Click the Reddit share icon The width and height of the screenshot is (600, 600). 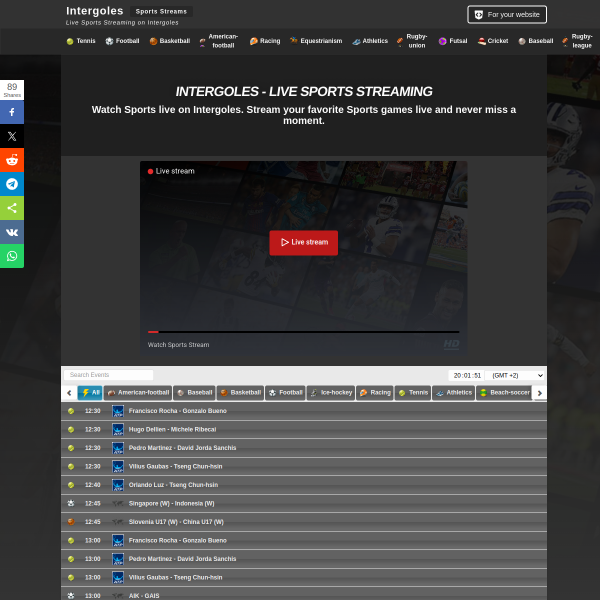[x=12, y=160]
